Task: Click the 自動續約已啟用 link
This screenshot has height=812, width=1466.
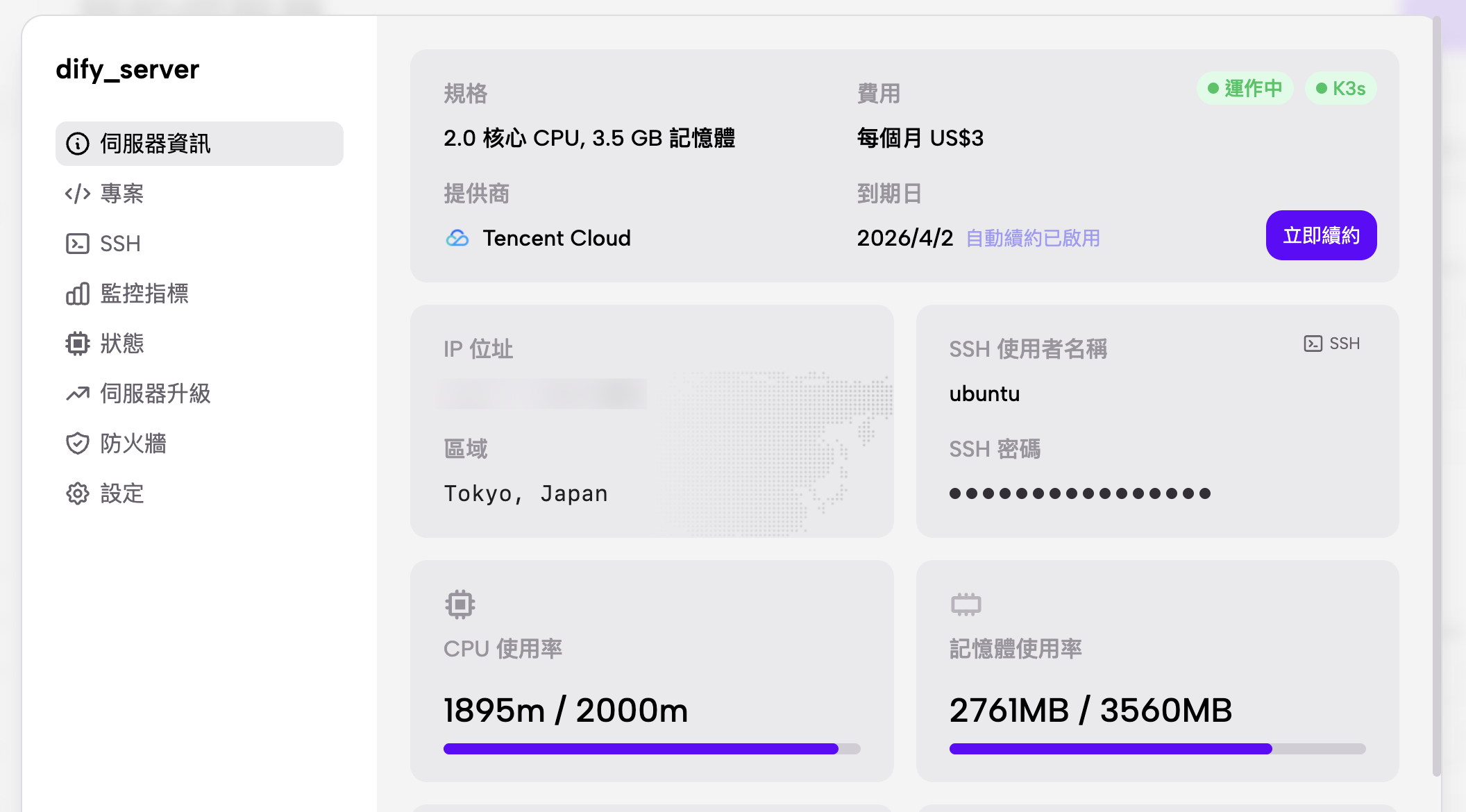Action: 1033,238
